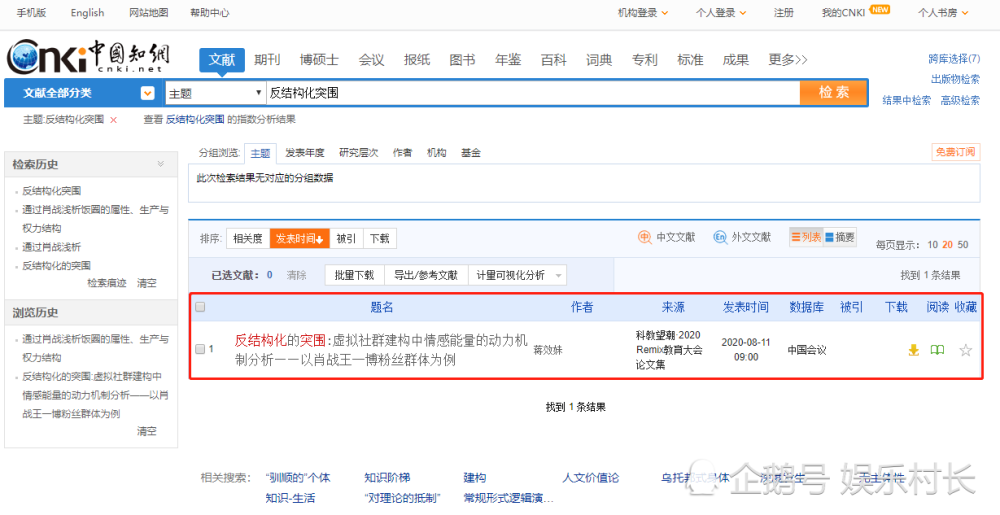The width and height of the screenshot is (1000, 515).
Task: Click related search 知识阶梯
Action: (x=387, y=478)
